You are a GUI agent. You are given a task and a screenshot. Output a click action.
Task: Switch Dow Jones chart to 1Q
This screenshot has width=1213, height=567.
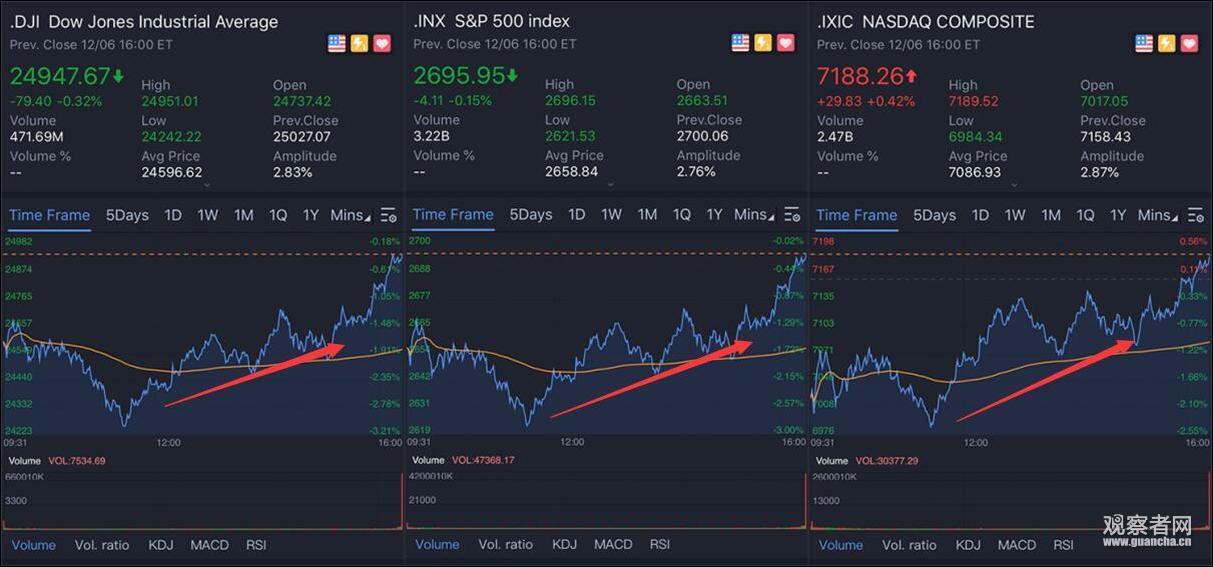pyautogui.click(x=278, y=215)
